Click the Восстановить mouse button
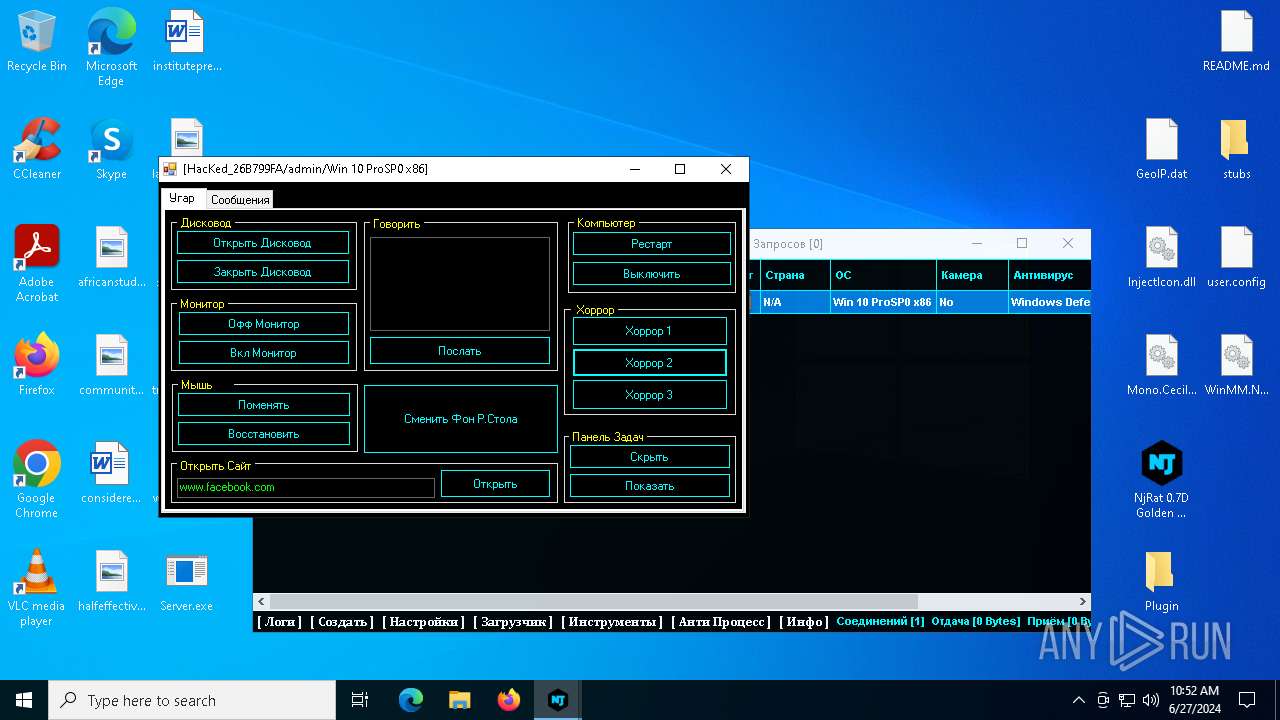 264,434
